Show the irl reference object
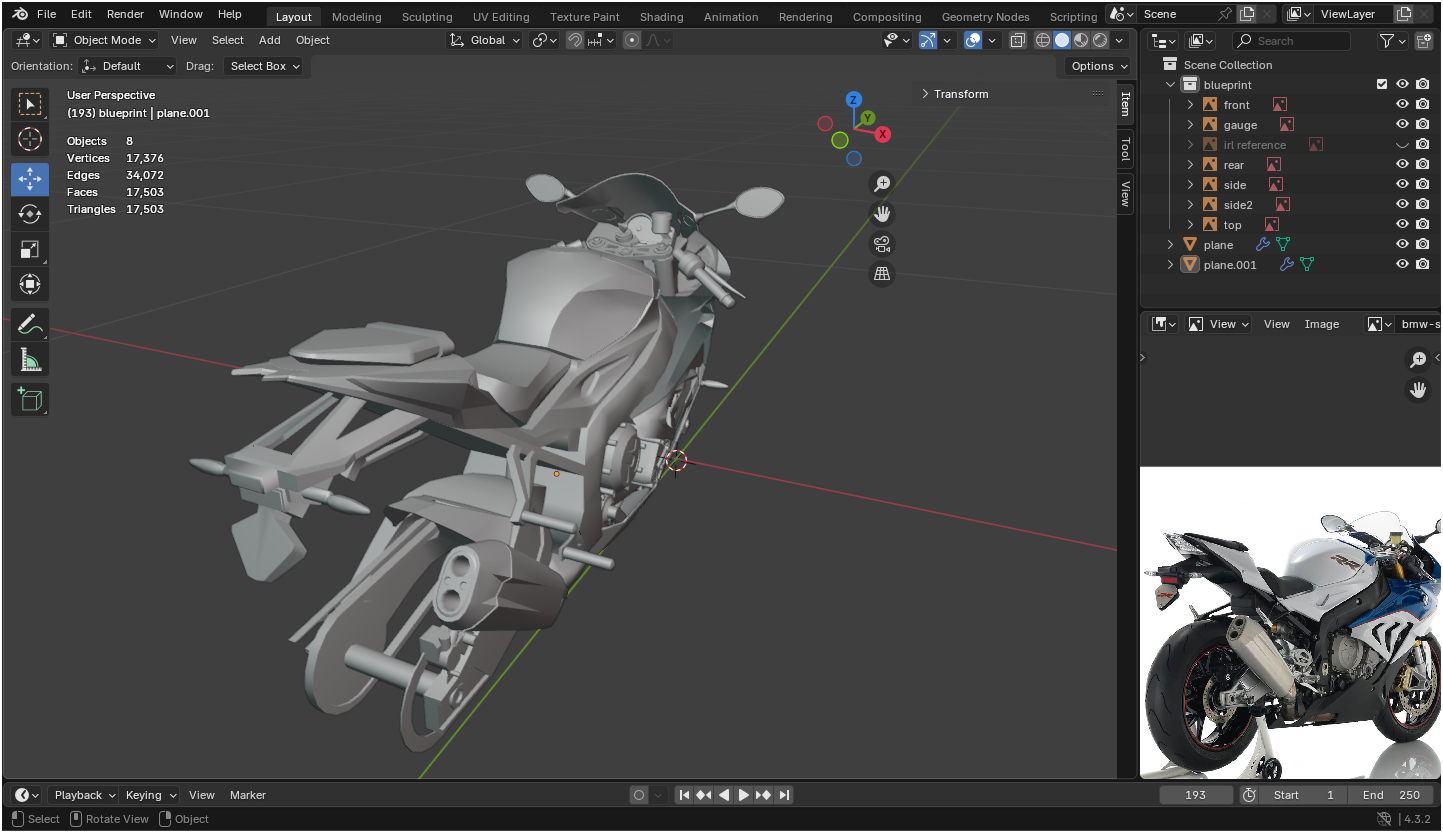1443x833 pixels. point(1402,145)
